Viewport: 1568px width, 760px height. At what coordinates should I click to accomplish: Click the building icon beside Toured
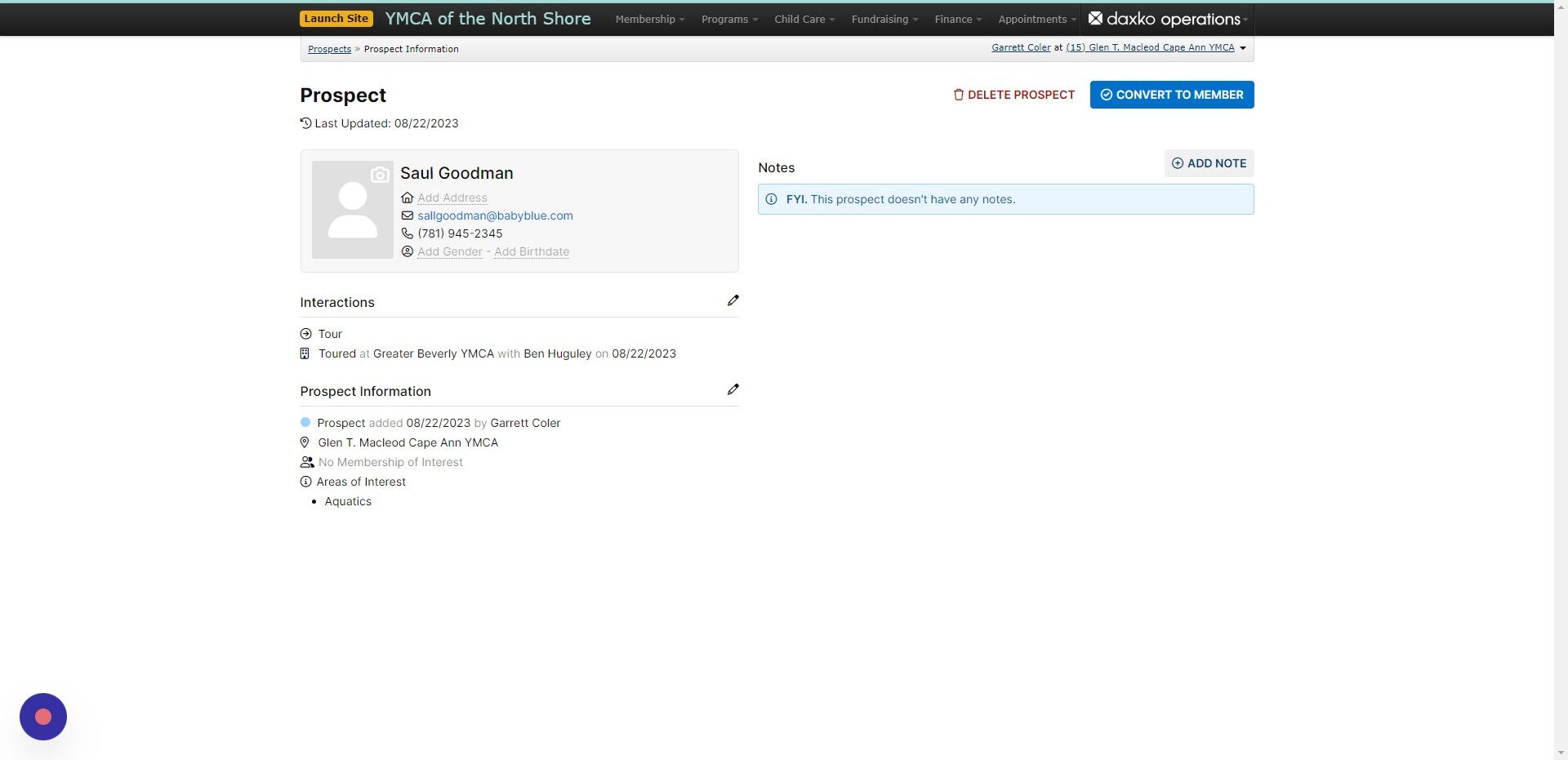coord(305,353)
